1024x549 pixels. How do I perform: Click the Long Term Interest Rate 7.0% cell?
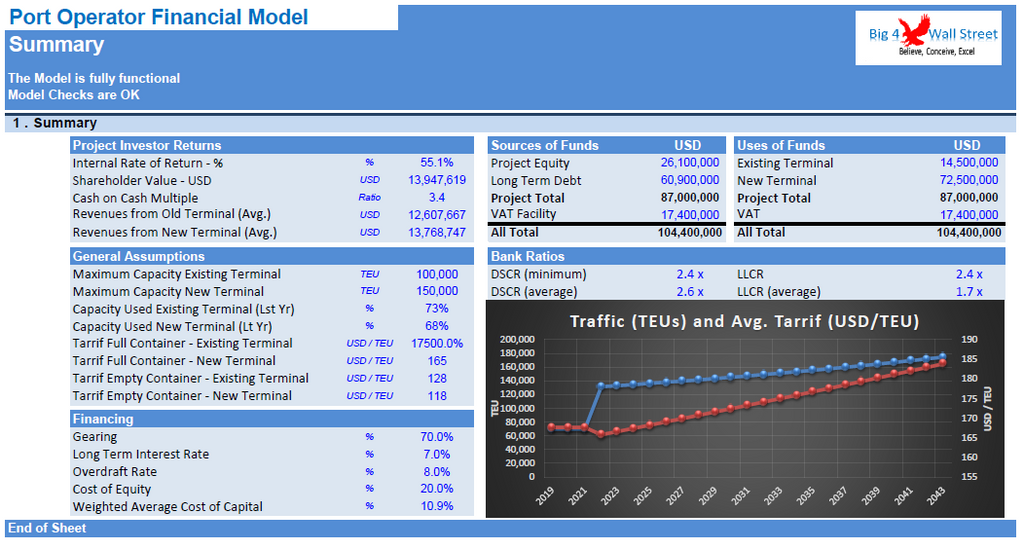point(437,454)
